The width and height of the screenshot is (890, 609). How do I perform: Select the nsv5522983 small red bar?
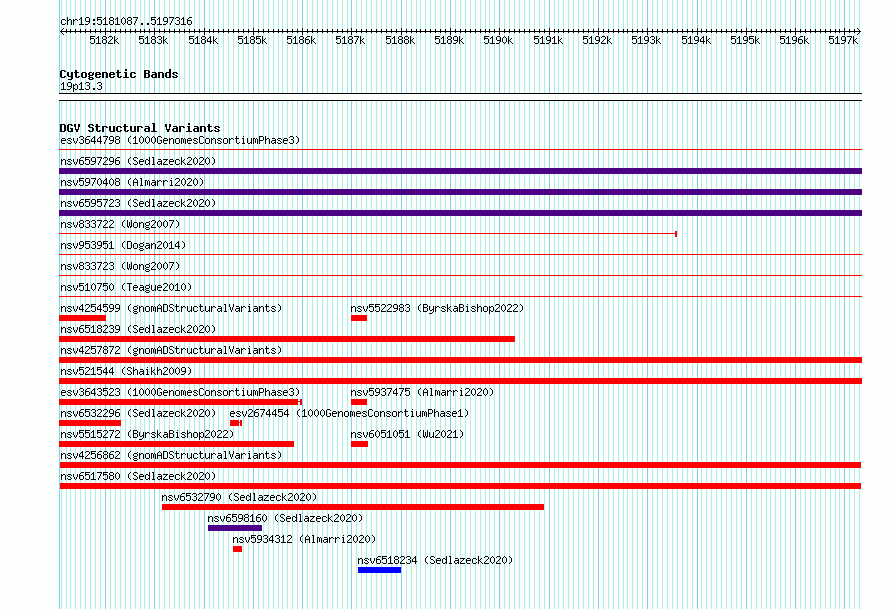pos(359,318)
